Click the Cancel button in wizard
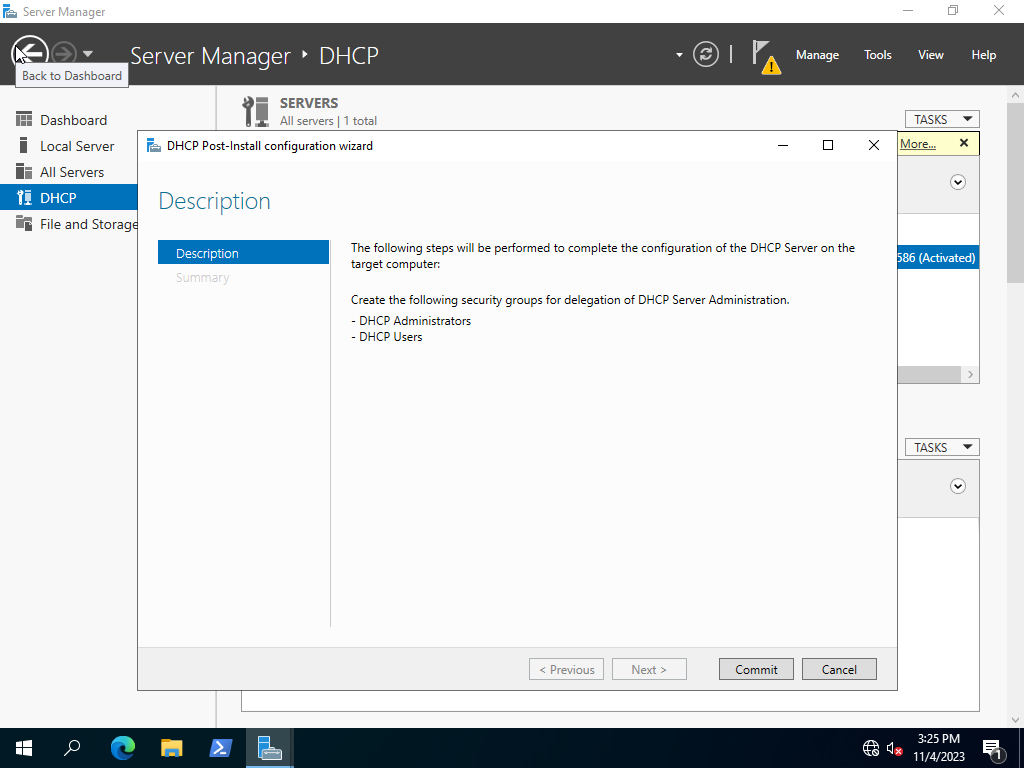This screenshot has height=768, width=1024. coord(839,669)
